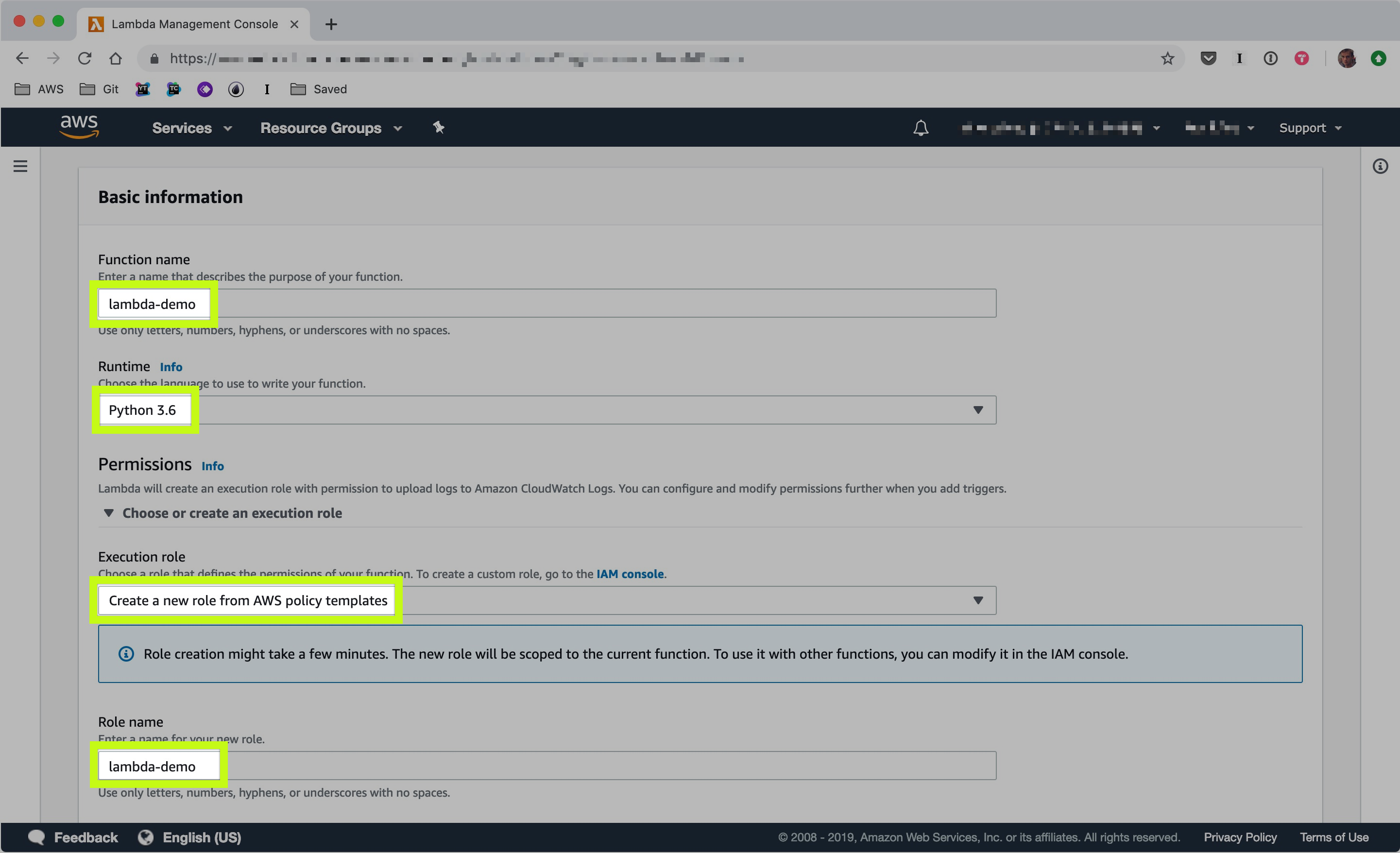Reload the page with refresh icon
The image size is (1400, 853).
[x=85, y=58]
